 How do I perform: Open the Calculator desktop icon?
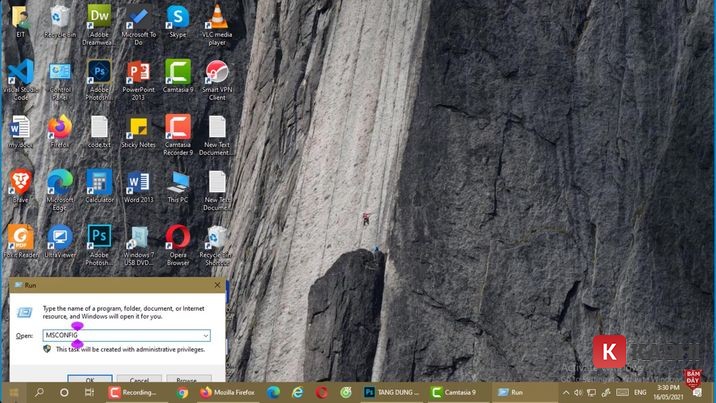99,186
